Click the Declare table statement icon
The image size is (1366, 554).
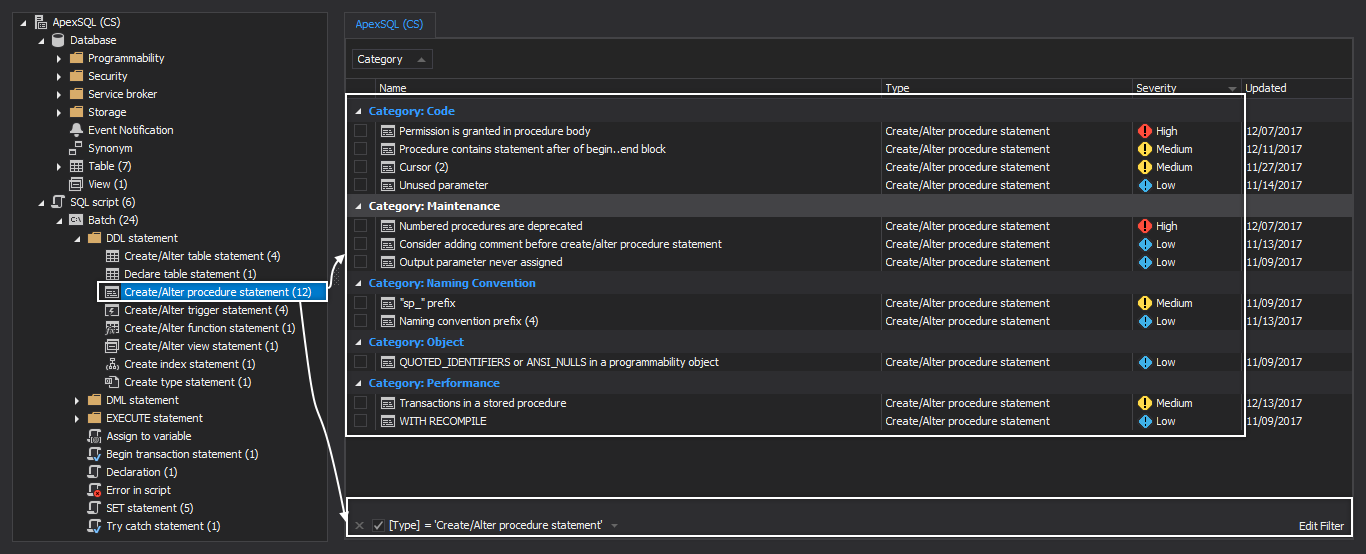click(x=113, y=274)
